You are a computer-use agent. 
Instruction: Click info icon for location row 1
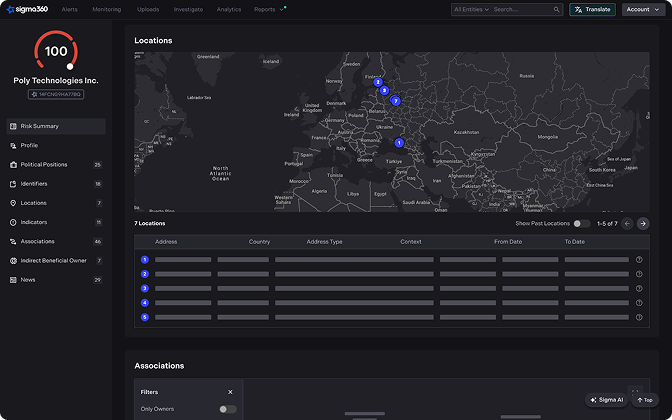pyautogui.click(x=639, y=260)
